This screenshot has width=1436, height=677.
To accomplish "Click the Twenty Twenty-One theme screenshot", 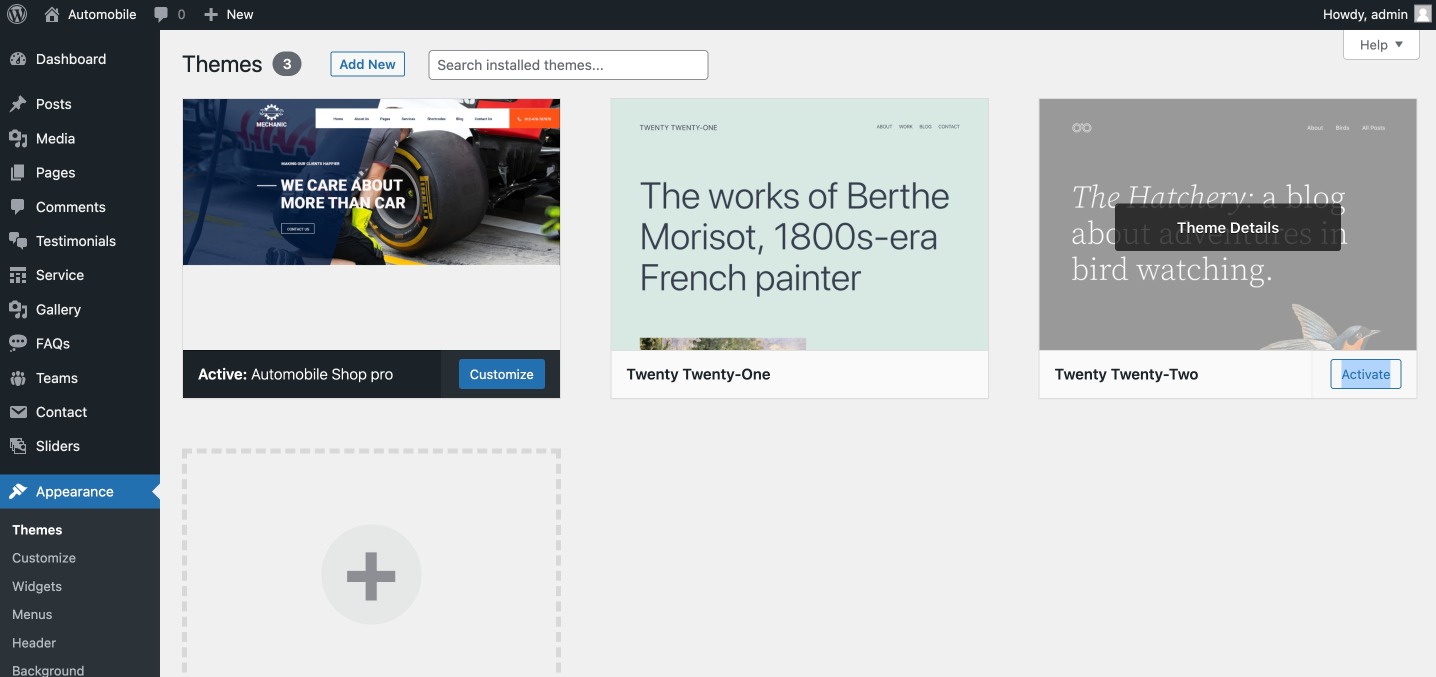I will 799,224.
